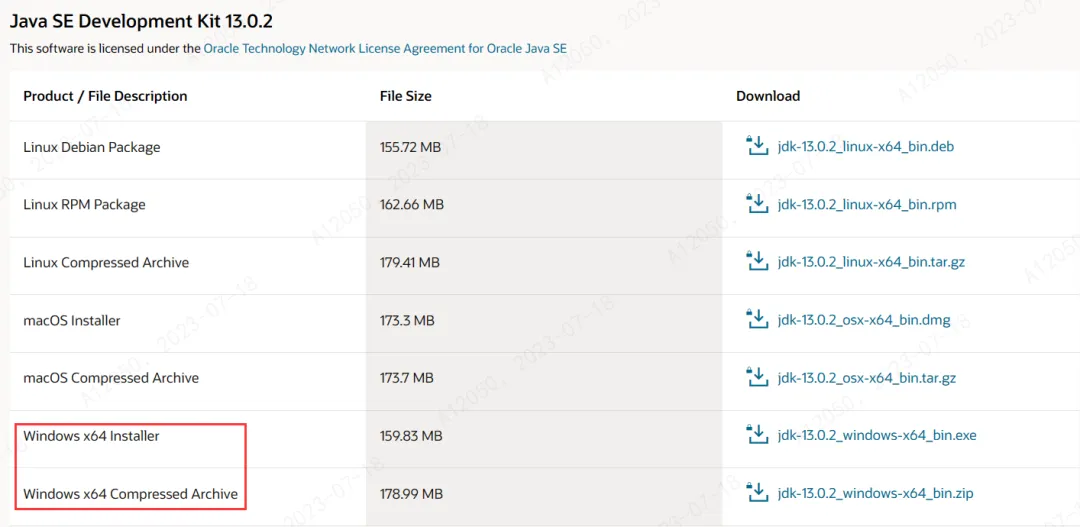Click the Windows x64 Compressed Archive label
1080x527 pixels.
[x=130, y=494]
